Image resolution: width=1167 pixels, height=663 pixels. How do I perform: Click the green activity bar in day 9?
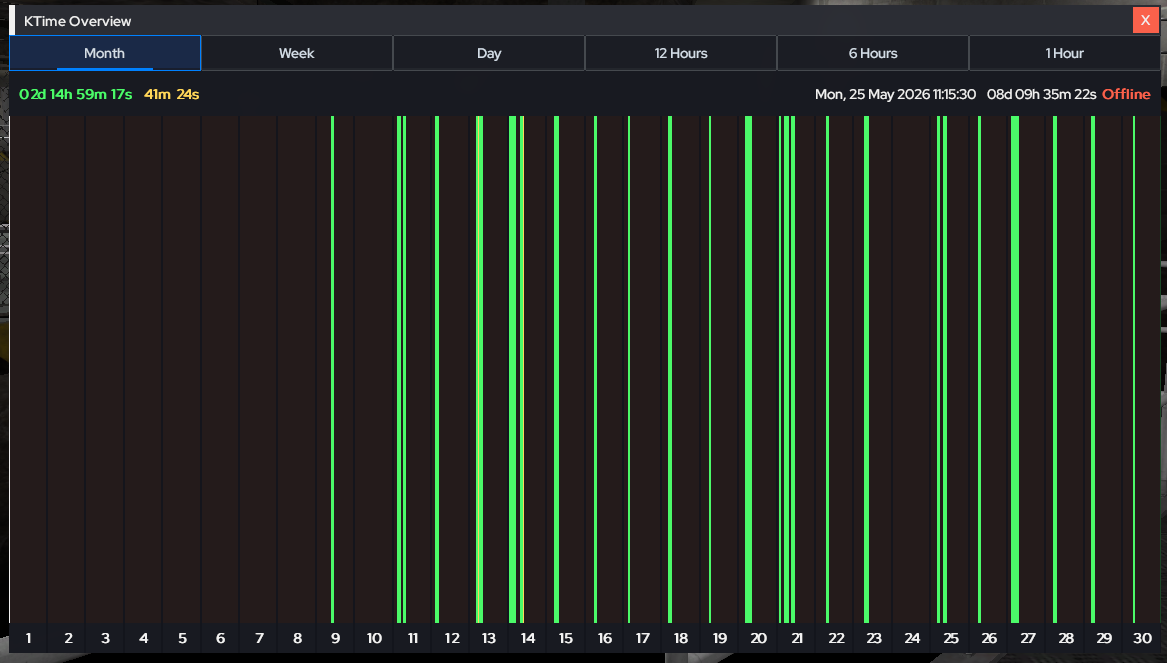click(333, 369)
